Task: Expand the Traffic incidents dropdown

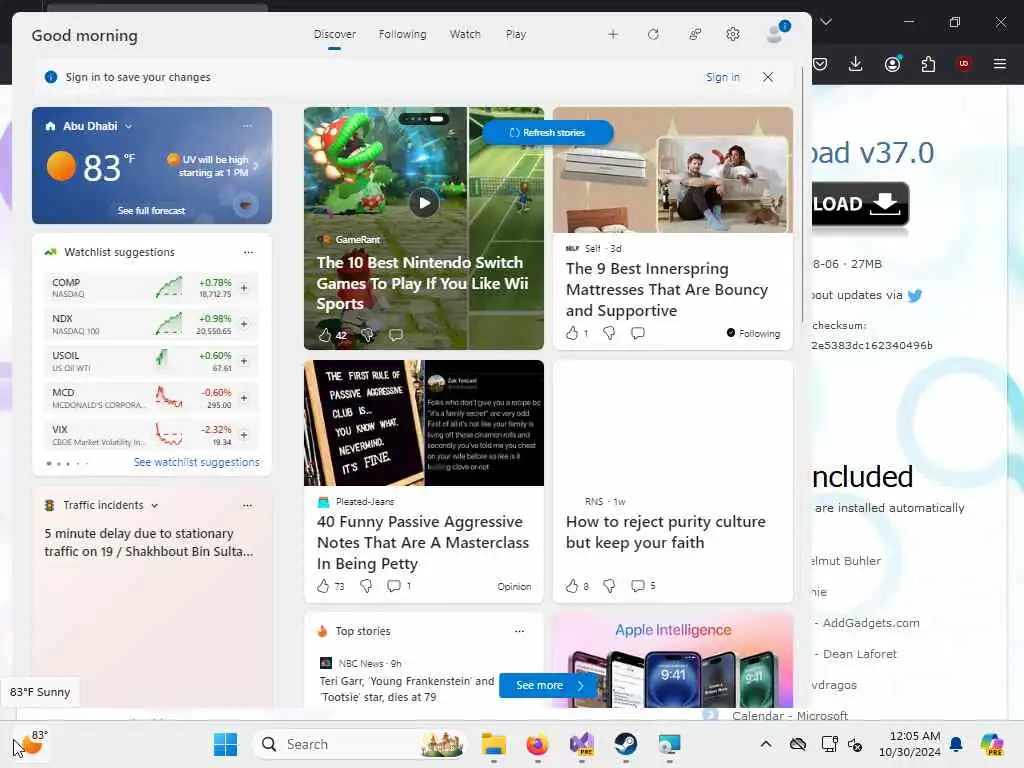Action: tap(155, 505)
